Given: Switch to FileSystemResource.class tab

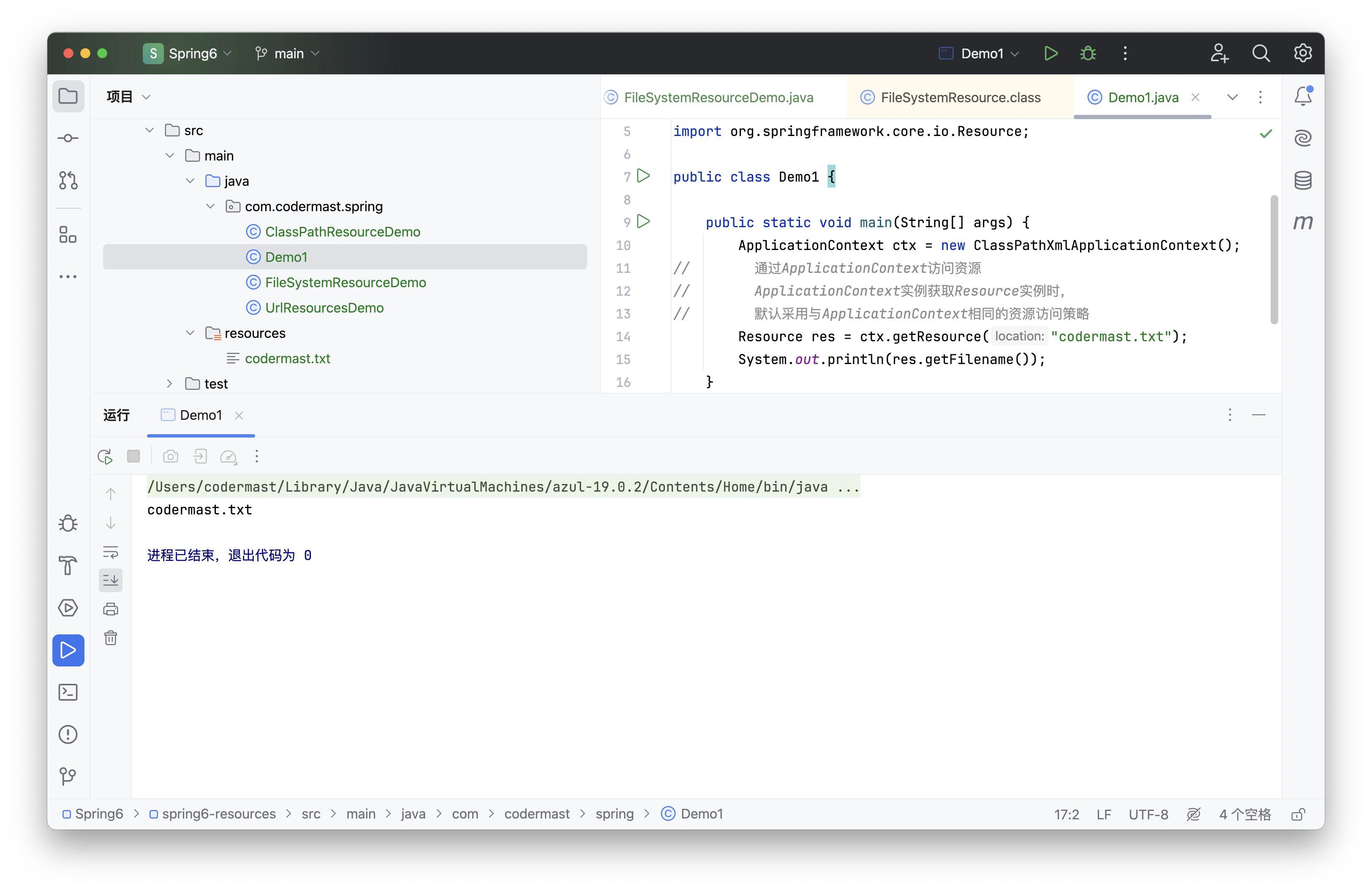Looking at the screenshot, I should click(960, 98).
